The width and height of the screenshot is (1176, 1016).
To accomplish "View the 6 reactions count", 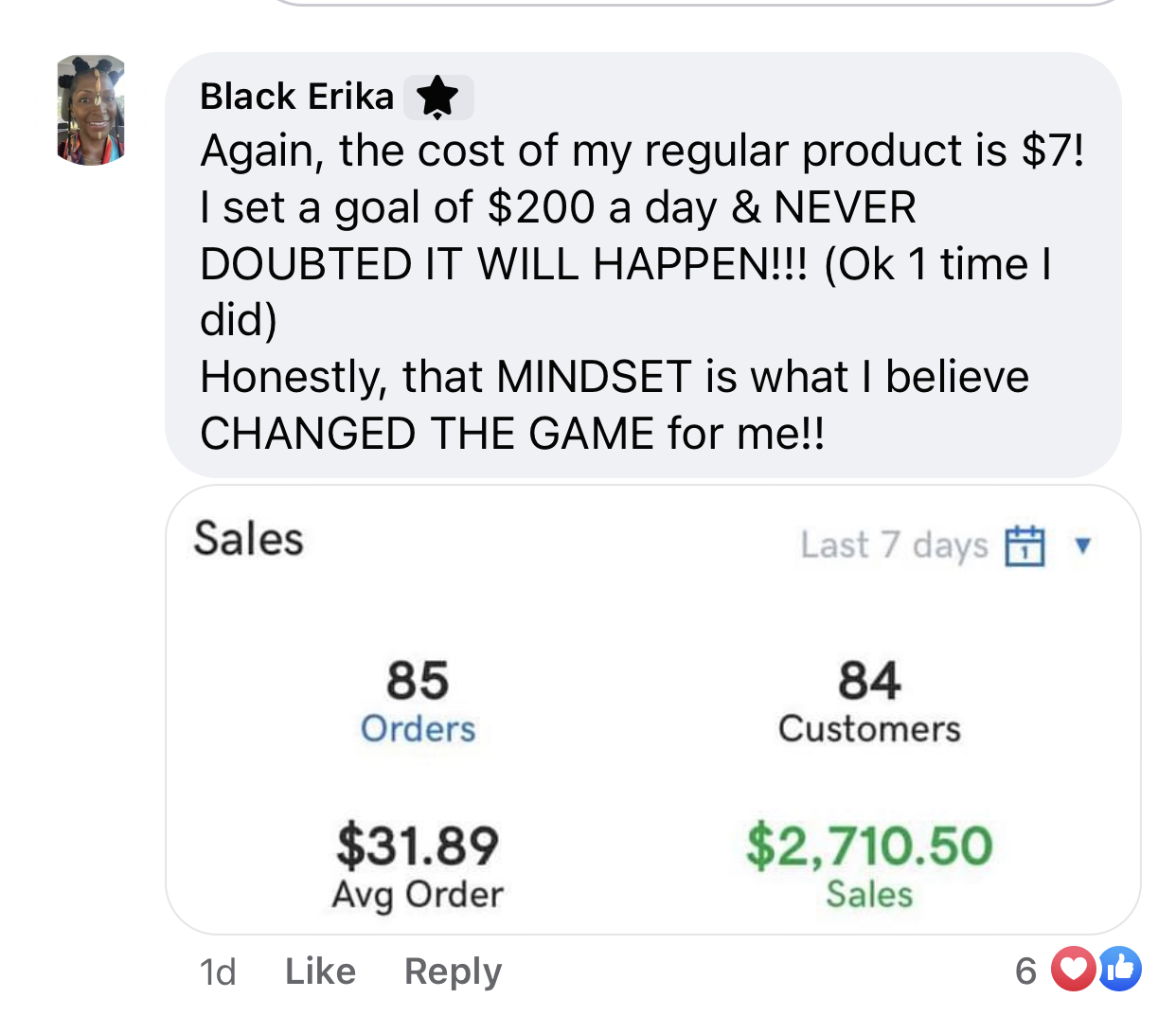I will tap(1025, 971).
